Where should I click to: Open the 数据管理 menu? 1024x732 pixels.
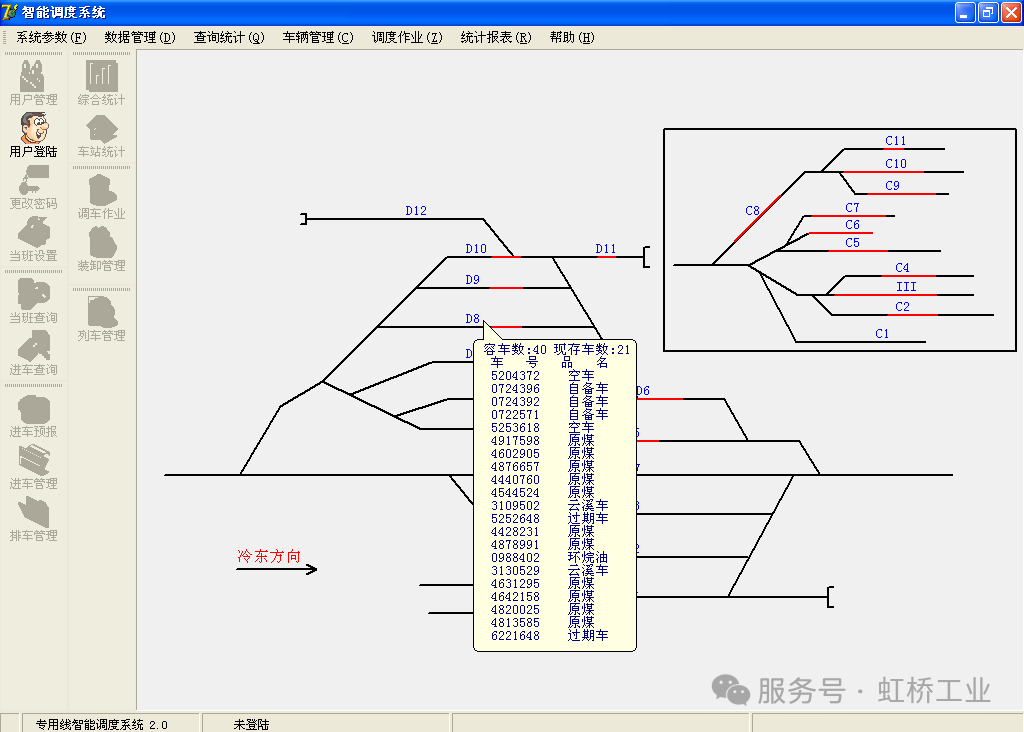pos(140,37)
